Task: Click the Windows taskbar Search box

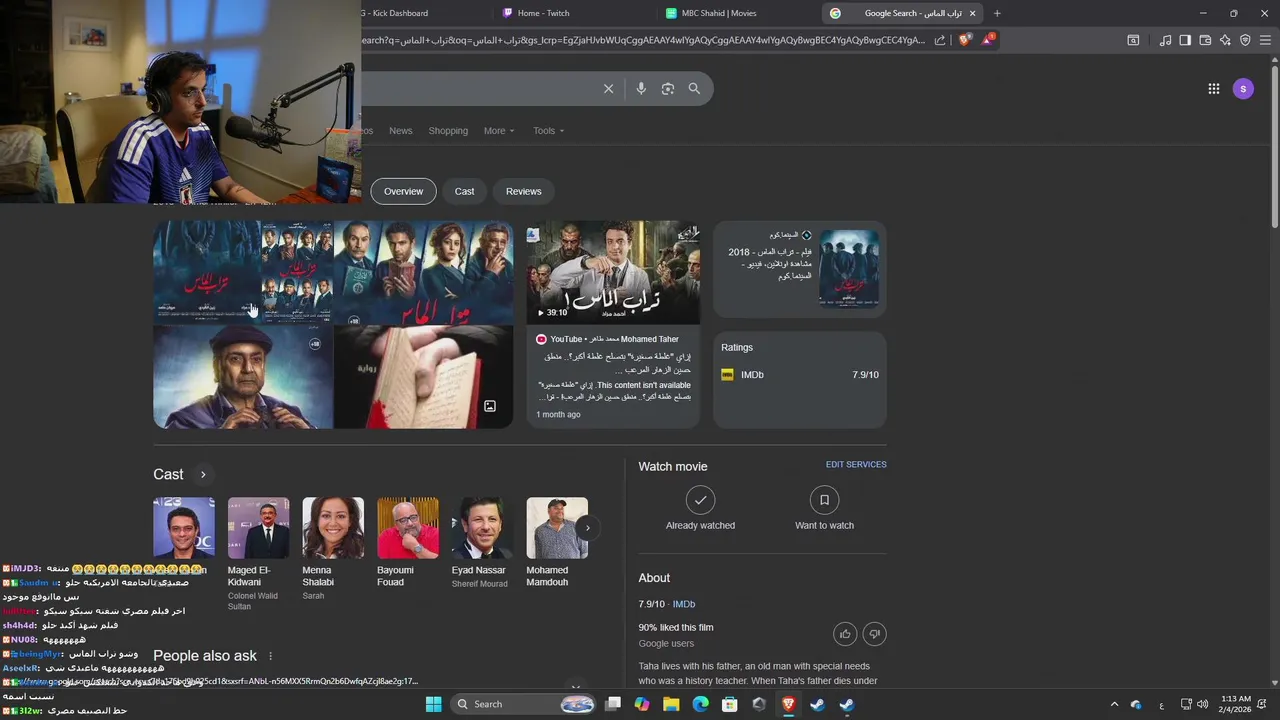Action: pos(524,704)
